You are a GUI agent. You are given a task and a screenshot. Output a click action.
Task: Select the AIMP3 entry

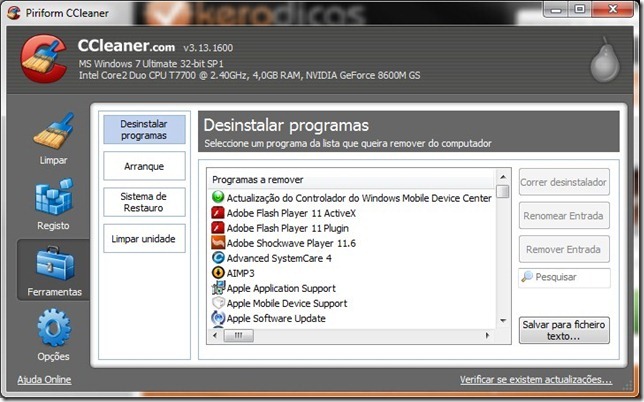coord(233,273)
